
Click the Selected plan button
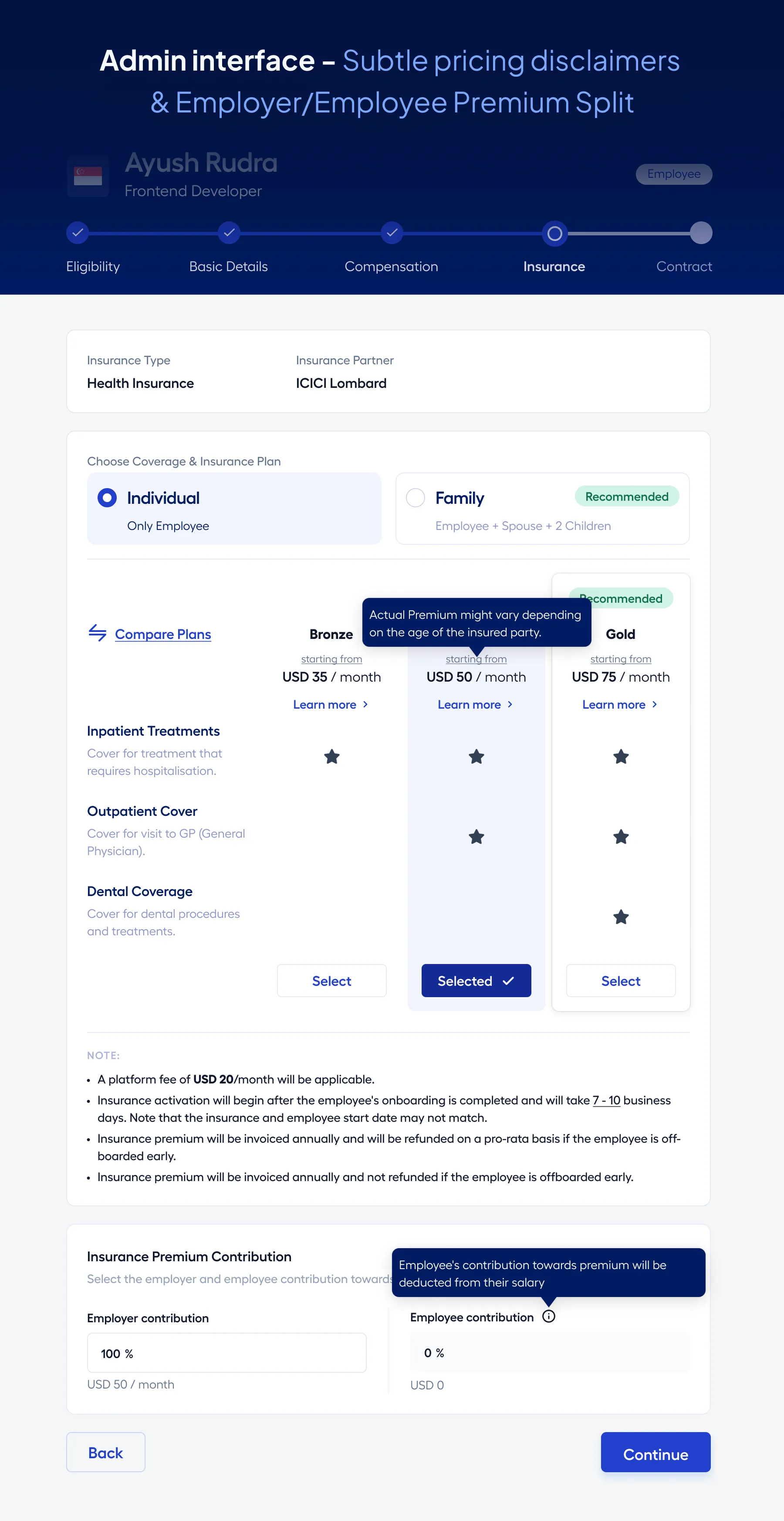476,981
